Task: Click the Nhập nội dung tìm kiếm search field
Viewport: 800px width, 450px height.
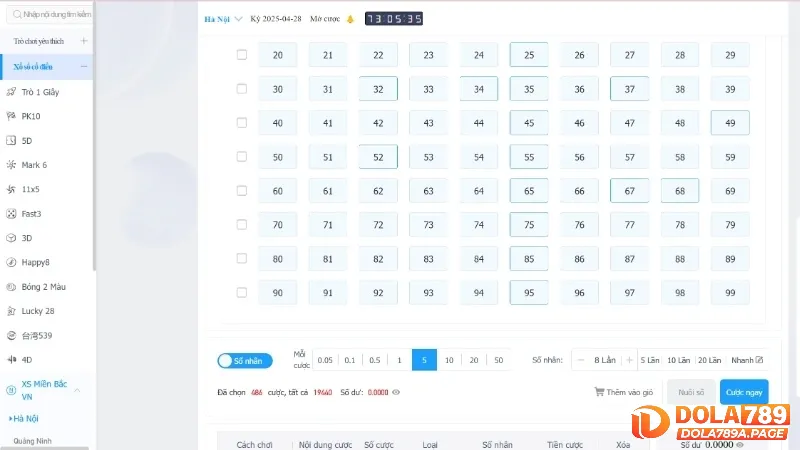Action: [50, 14]
